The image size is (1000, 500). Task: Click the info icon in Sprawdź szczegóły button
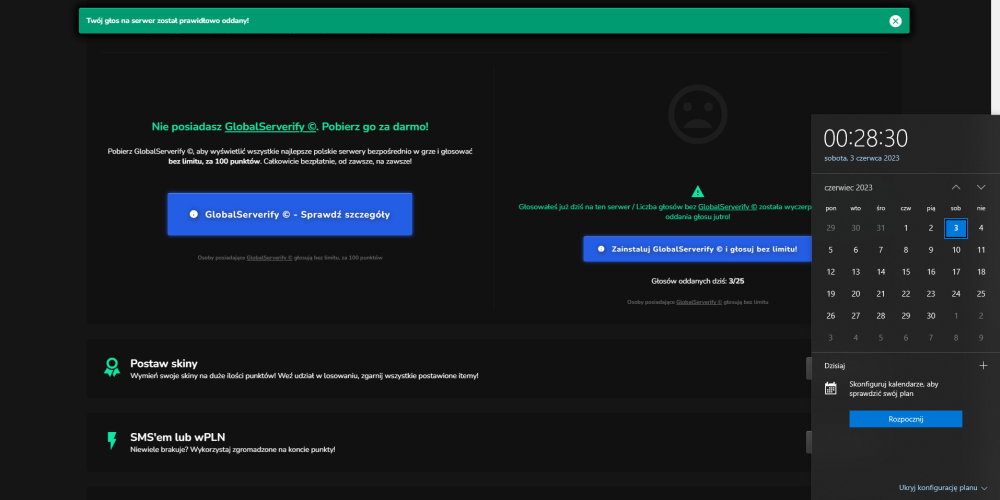tap(193, 214)
